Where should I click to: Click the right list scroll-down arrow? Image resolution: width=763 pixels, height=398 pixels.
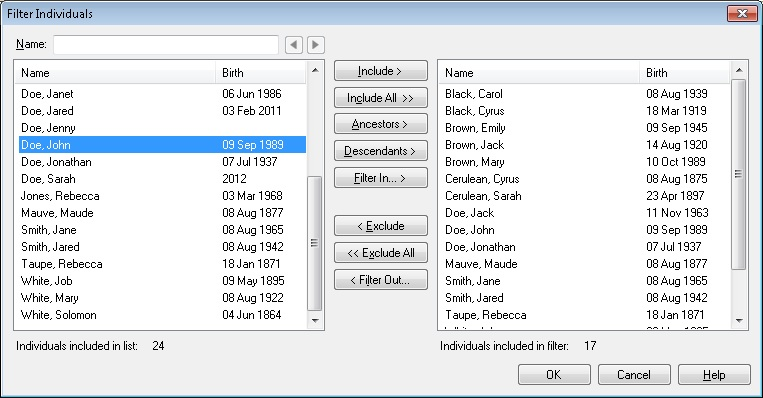click(x=739, y=320)
